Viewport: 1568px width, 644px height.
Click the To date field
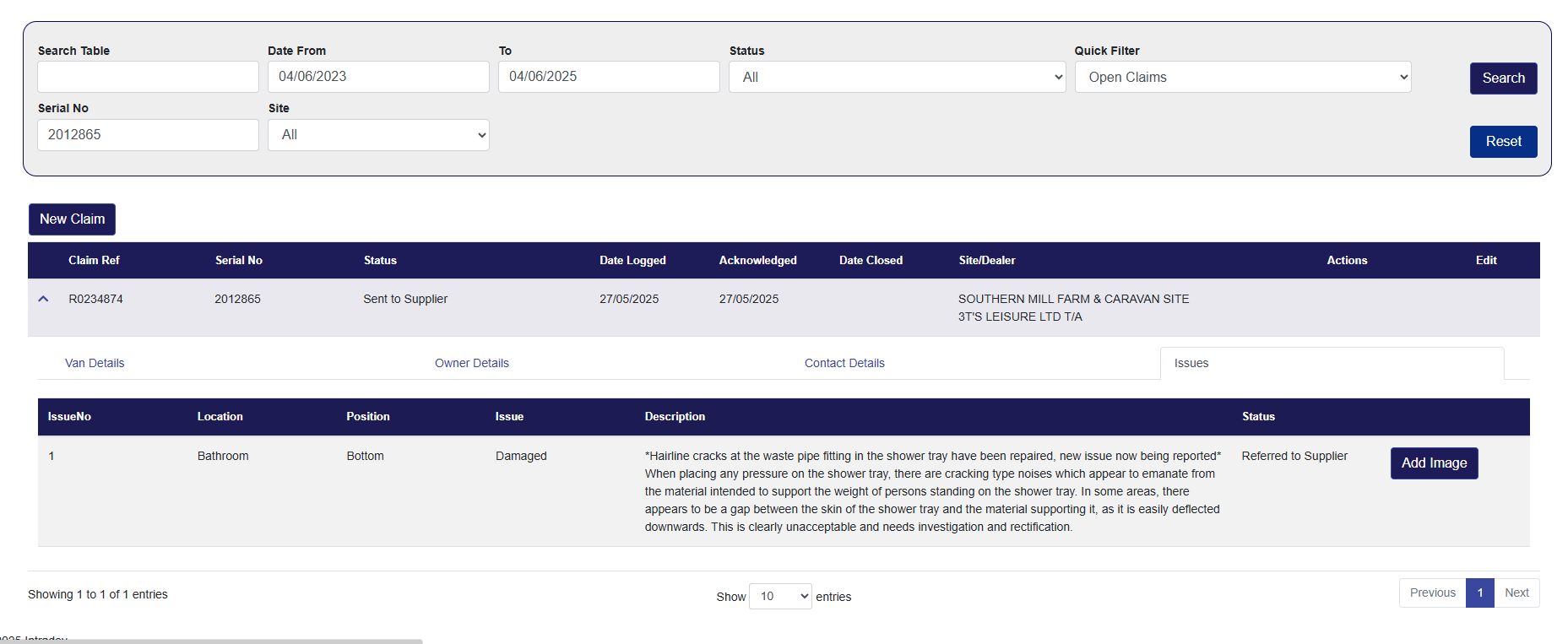coord(609,77)
